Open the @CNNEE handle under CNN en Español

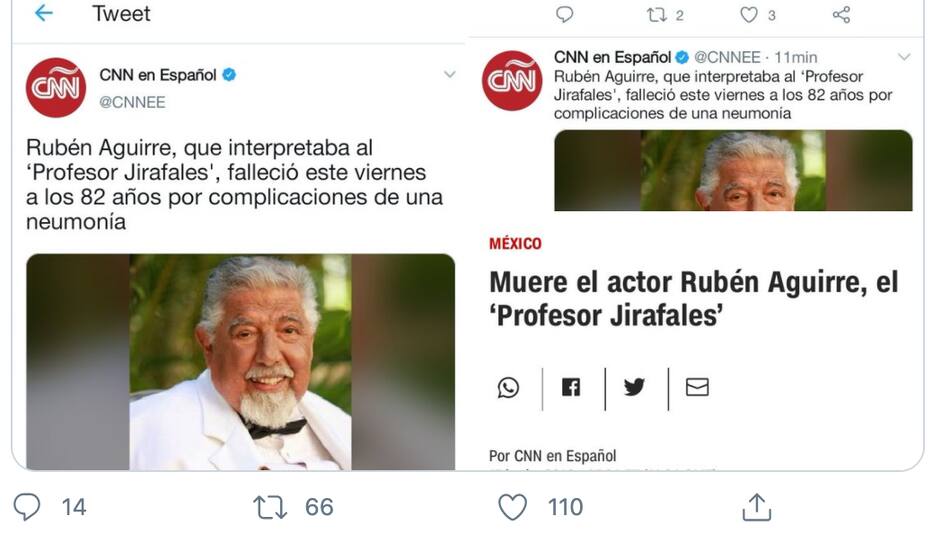tap(132, 102)
